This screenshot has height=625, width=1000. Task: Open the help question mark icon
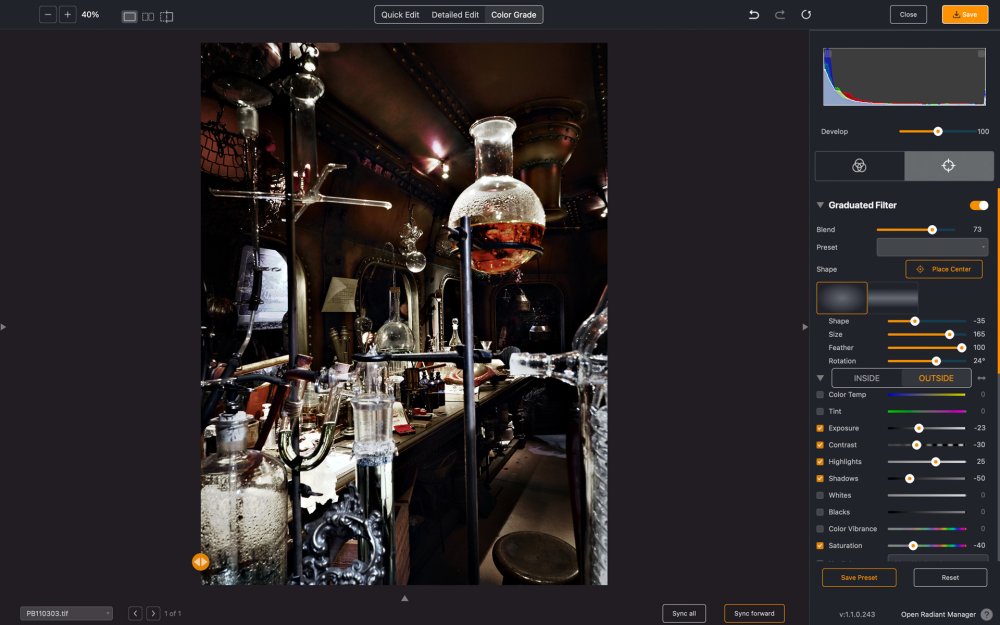point(987,614)
